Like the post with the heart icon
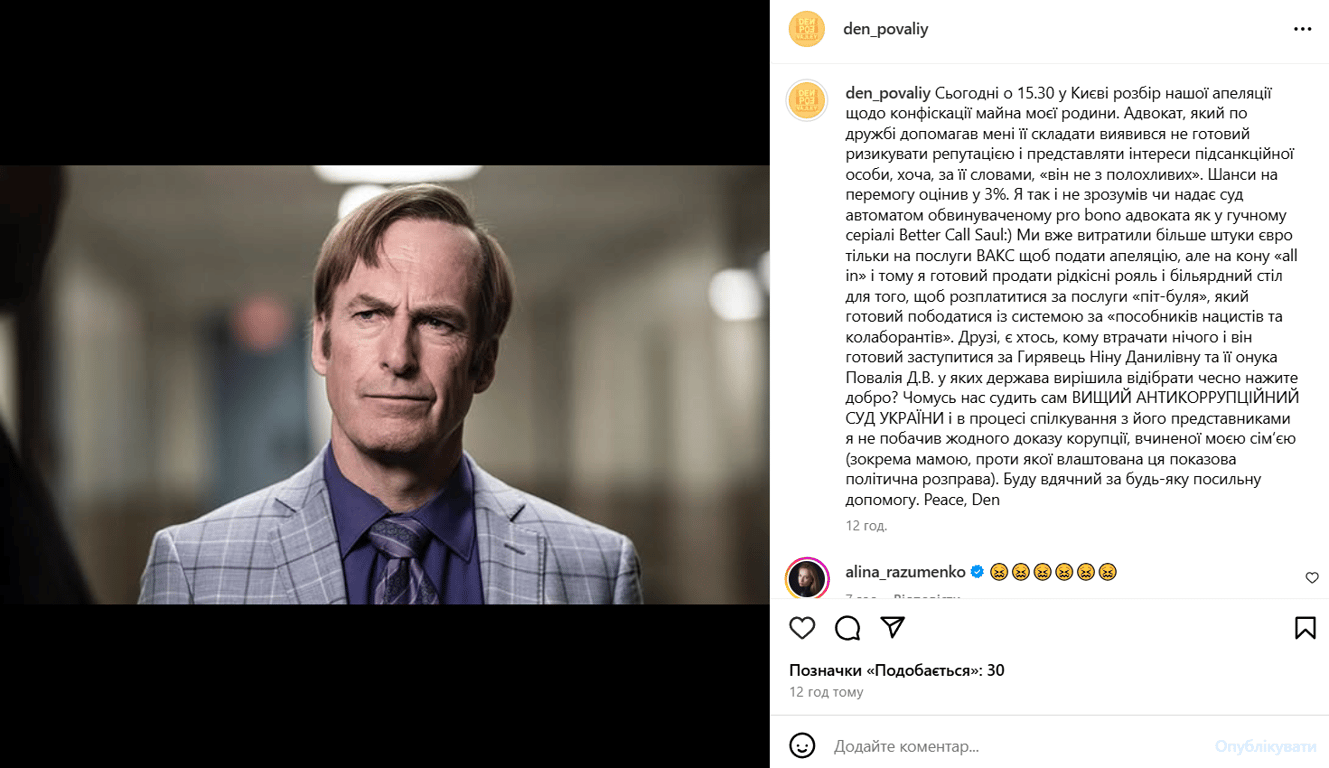This screenshot has height=768, width=1329. point(802,627)
